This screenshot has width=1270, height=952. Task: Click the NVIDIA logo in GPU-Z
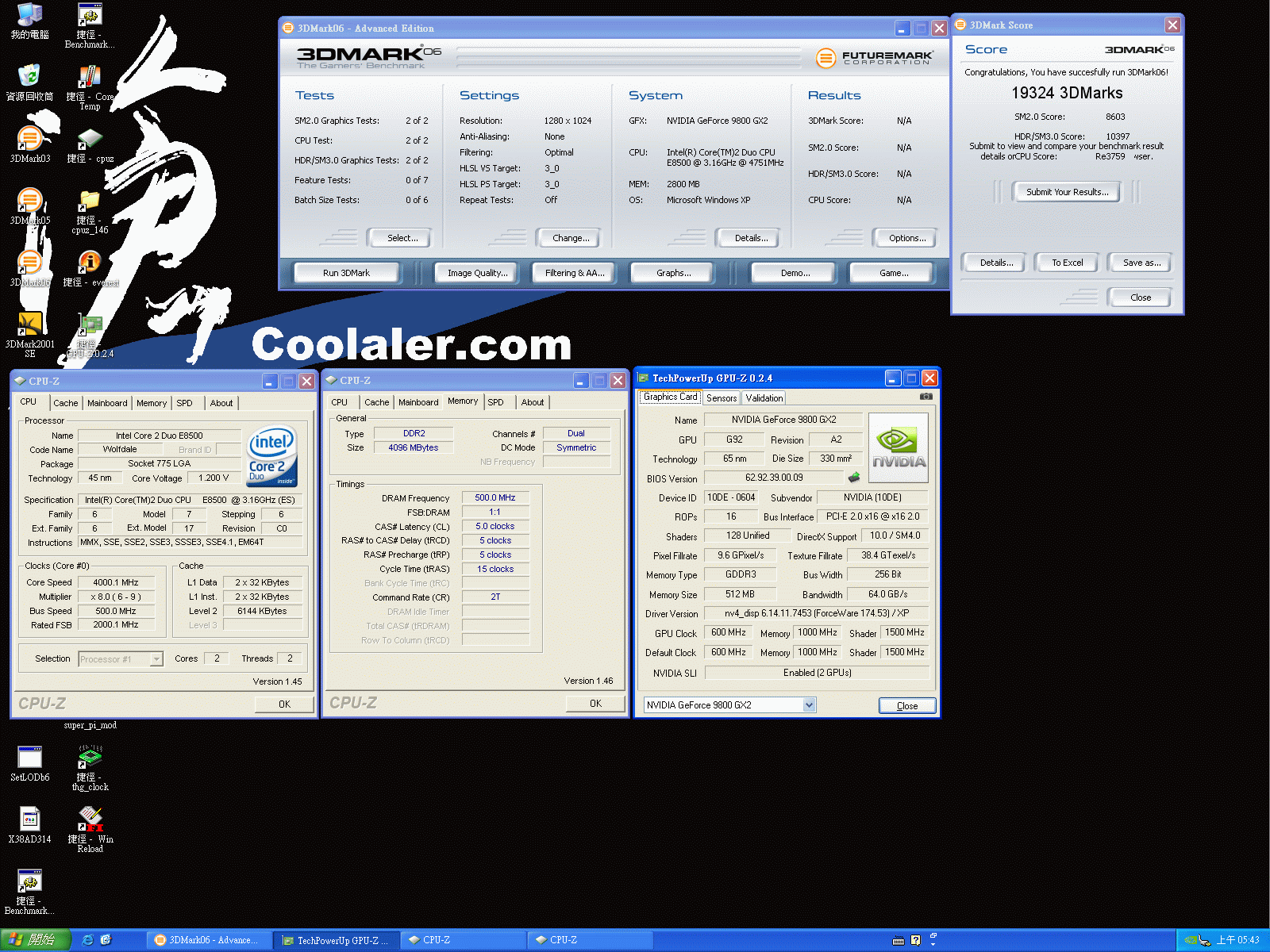[x=899, y=448]
